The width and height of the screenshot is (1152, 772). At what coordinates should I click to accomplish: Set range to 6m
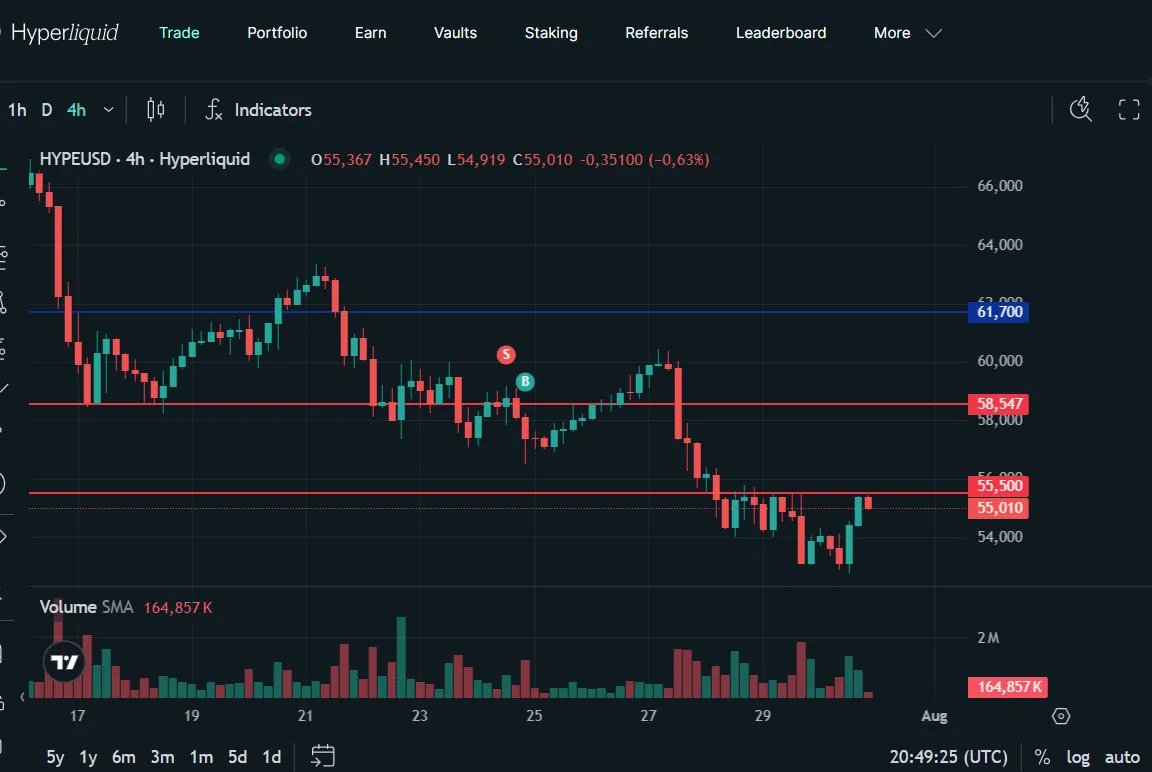tap(123, 757)
